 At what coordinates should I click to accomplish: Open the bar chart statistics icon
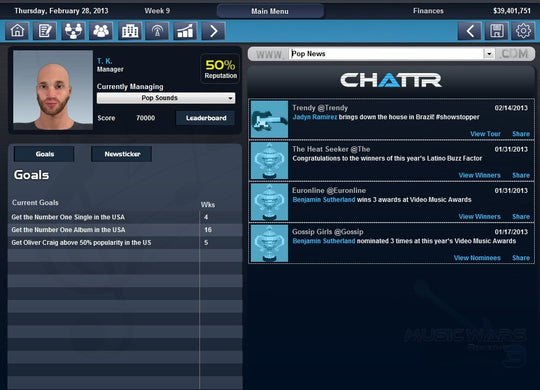tap(185, 31)
